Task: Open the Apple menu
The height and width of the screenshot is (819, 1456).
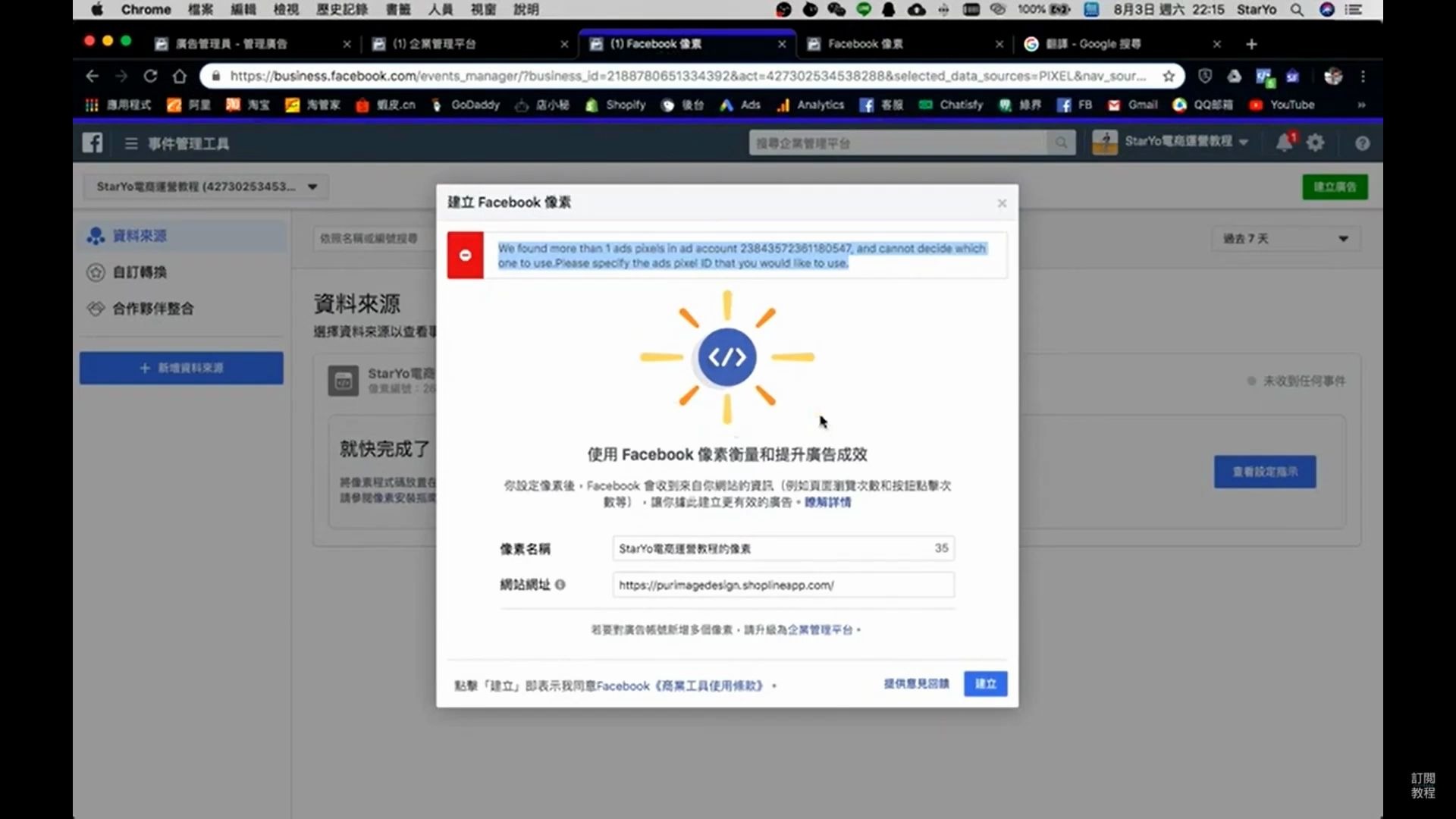Action: (x=97, y=10)
